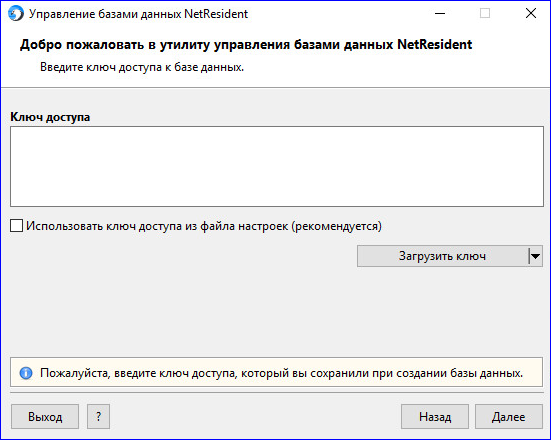551x440 pixels.
Task: Click the hint text about saved access key
Action: click(281, 373)
